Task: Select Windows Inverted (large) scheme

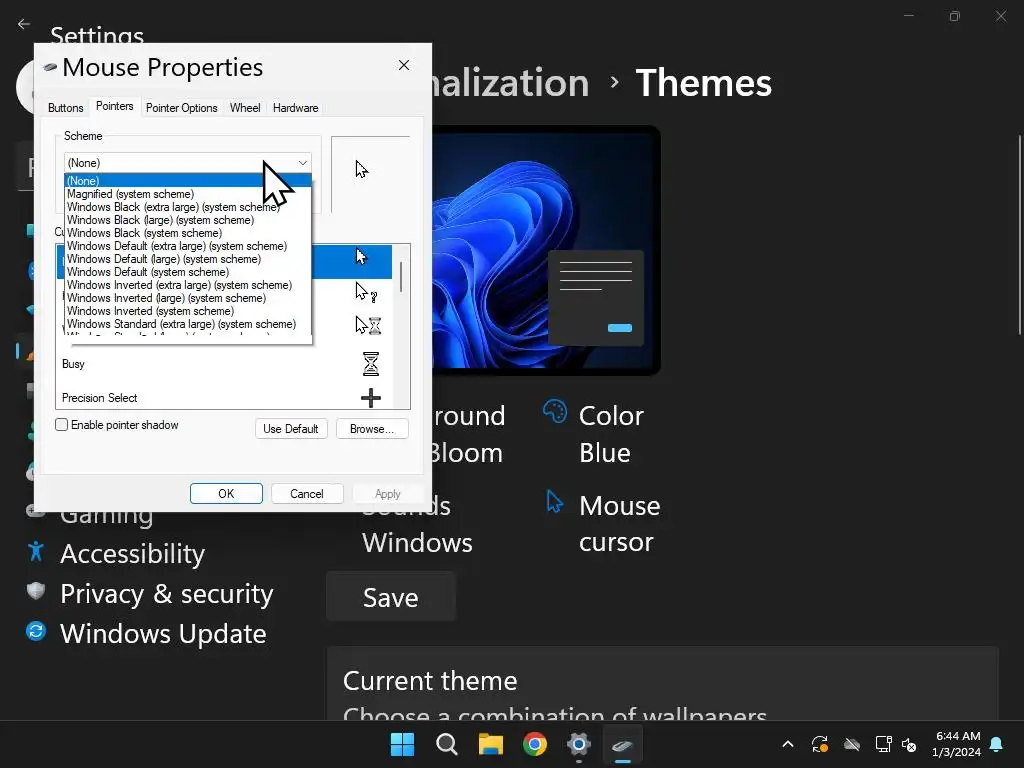Action: pos(187,298)
